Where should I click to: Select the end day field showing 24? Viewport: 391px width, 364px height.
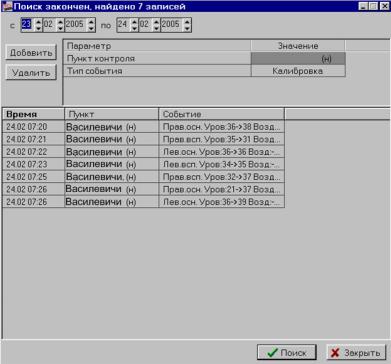point(123,24)
